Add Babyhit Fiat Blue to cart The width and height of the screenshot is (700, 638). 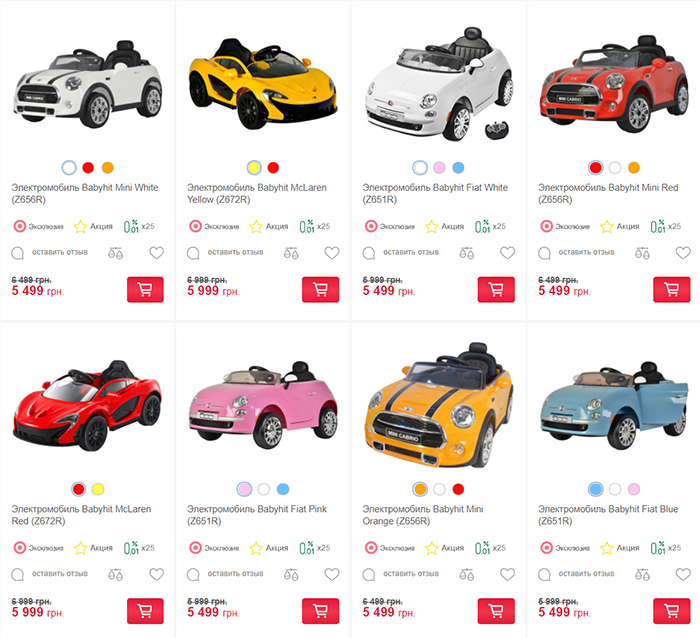[671, 611]
